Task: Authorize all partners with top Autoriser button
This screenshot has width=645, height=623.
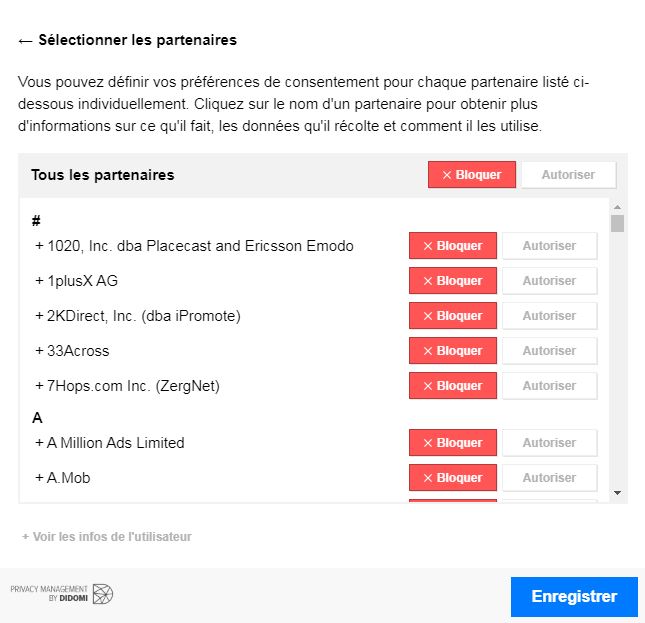Action: [x=568, y=175]
